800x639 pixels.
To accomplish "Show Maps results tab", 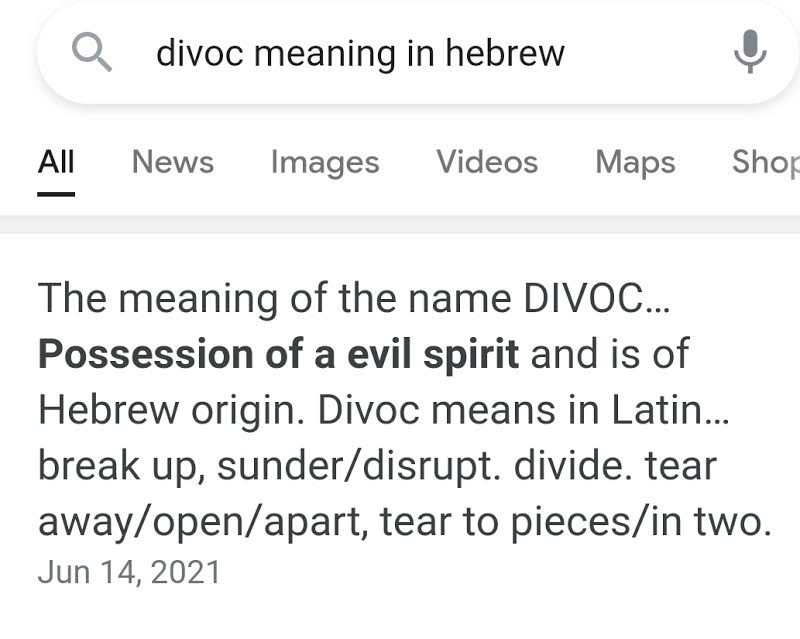I will point(635,163).
